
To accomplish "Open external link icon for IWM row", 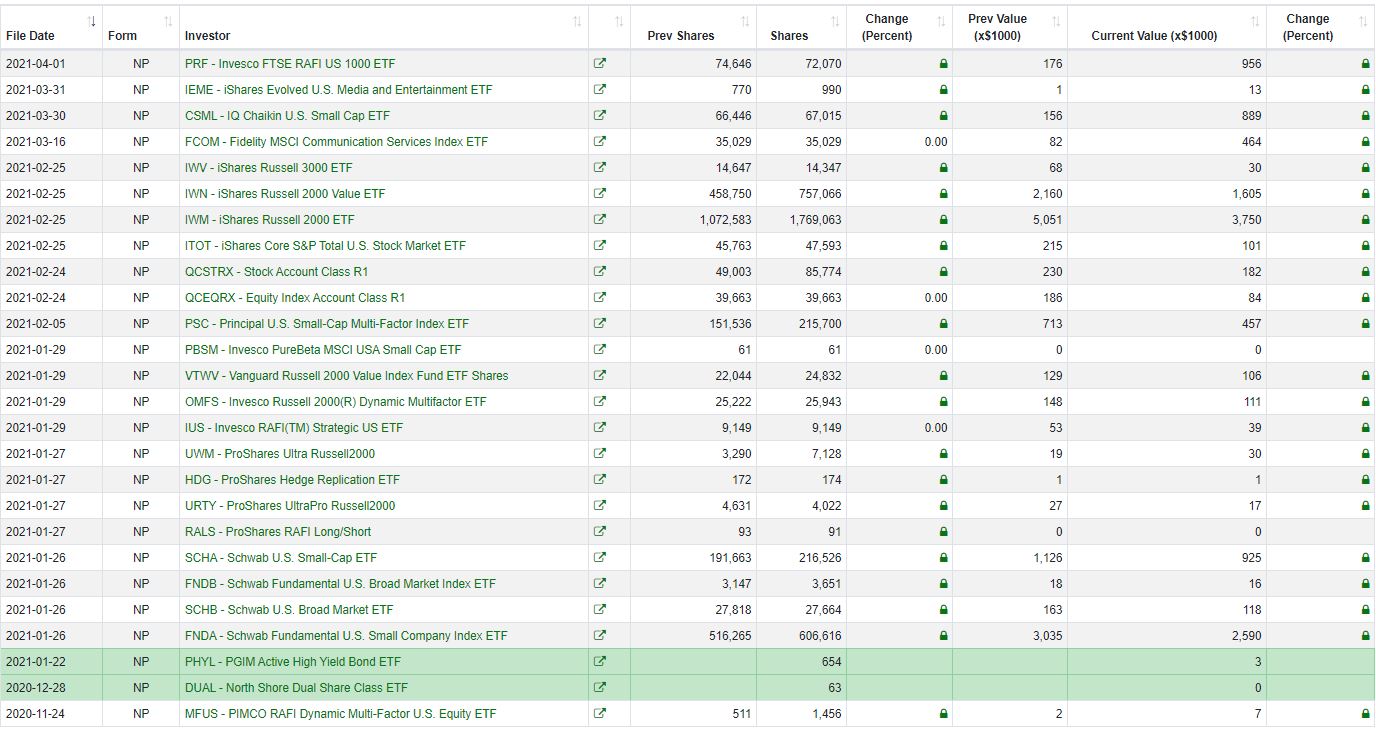I will click(600, 220).
